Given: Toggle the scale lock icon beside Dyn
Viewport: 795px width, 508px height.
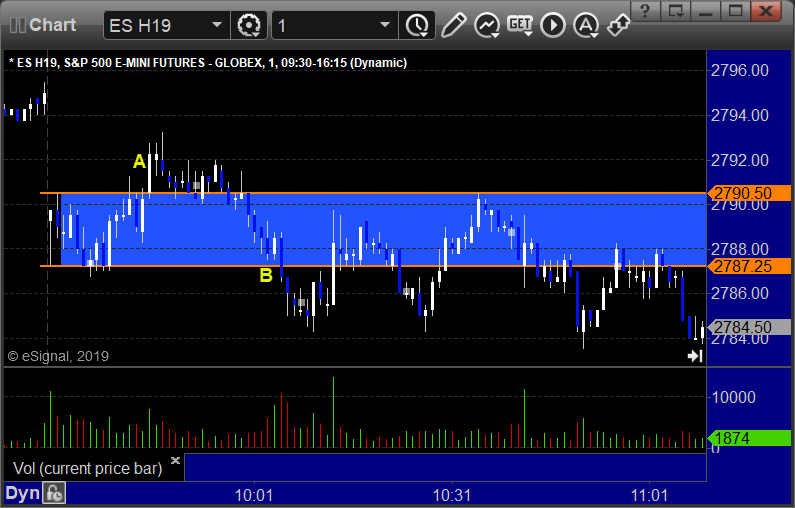Looking at the screenshot, I should tap(54, 493).
